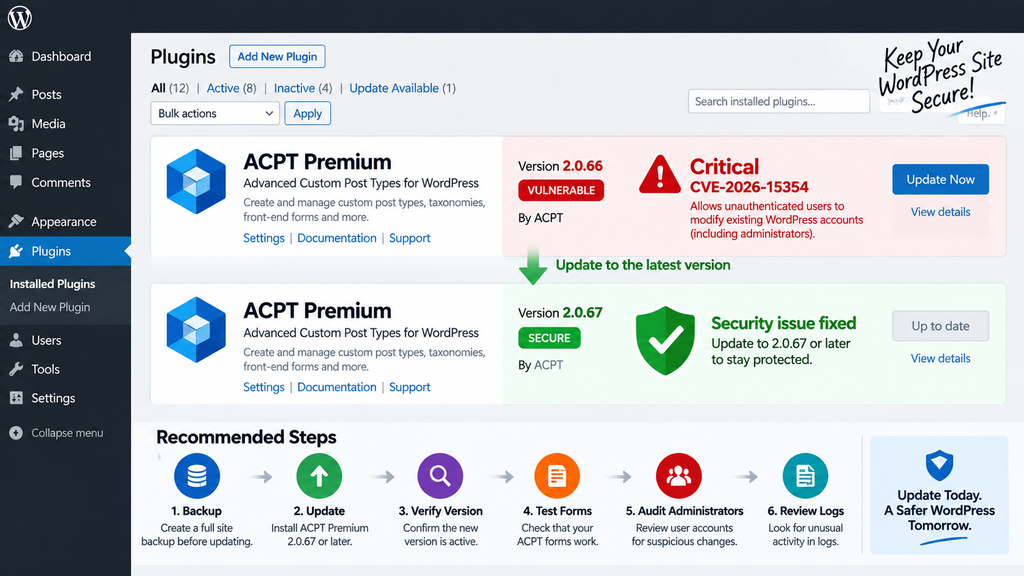Click the Posts pushpin icon
The height and width of the screenshot is (576, 1024).
[x=16, y=95]
